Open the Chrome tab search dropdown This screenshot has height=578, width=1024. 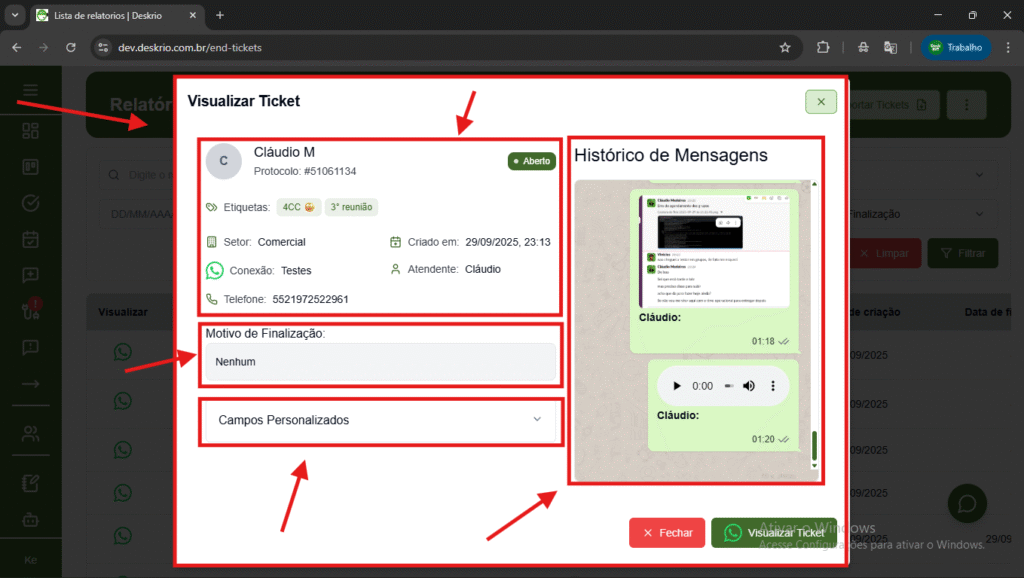15,15
